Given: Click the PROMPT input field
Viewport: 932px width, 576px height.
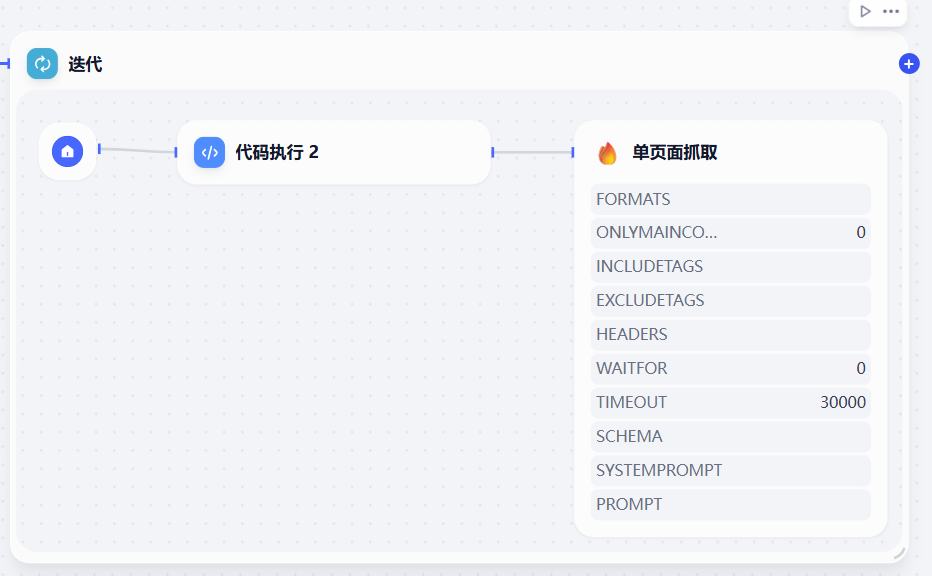Looking at the screenshot, I should tap(730, 504).
